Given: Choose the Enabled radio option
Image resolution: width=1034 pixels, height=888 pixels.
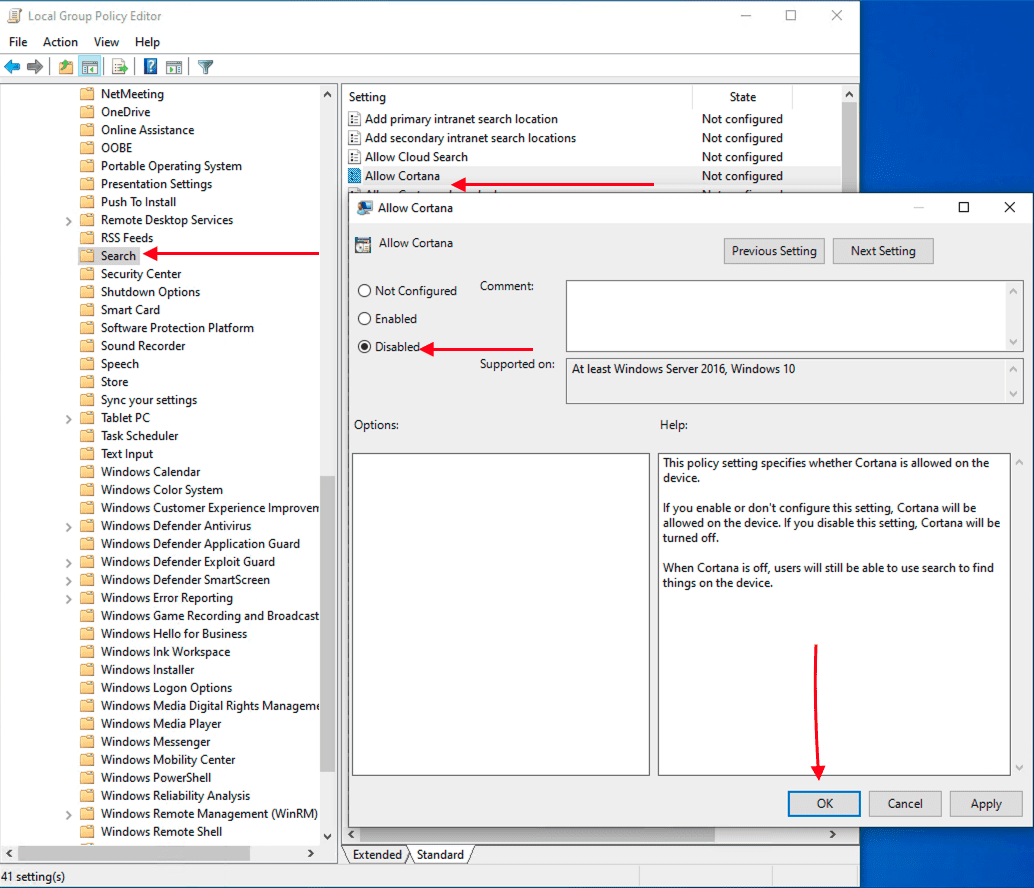Looking at the screenshot, I should [364, 319].
